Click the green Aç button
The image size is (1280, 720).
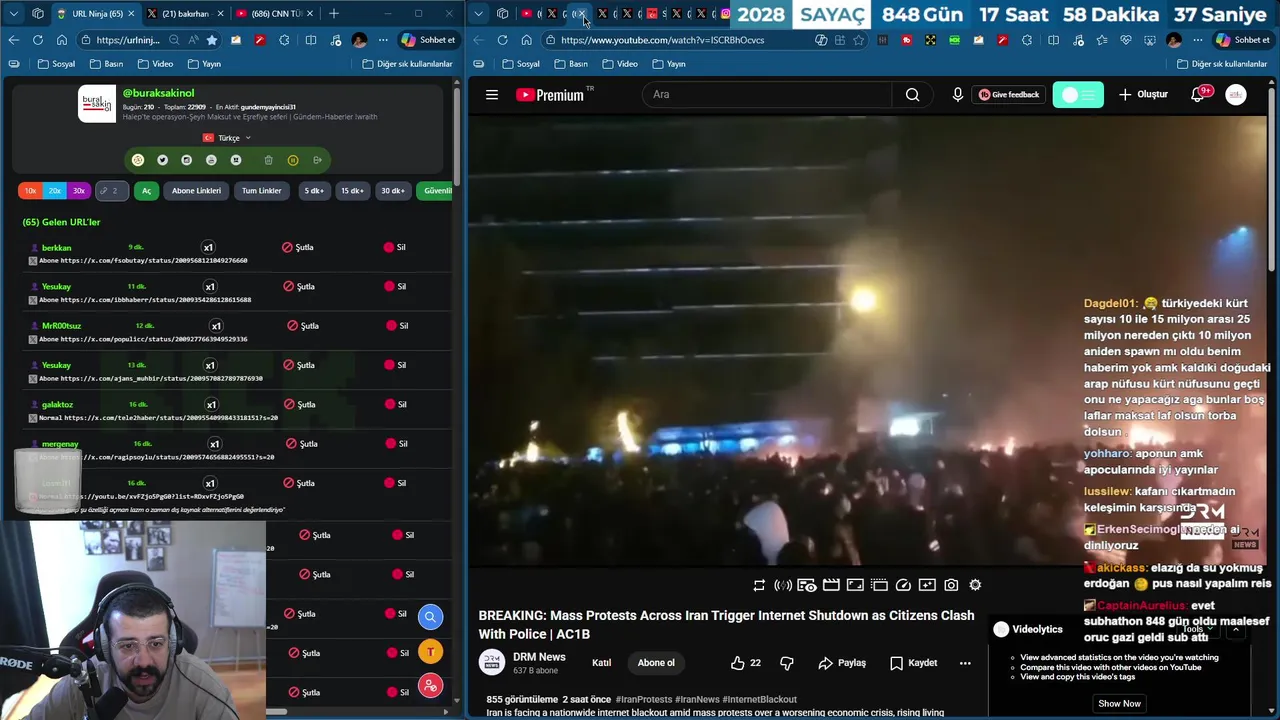(x=146, y=191)
